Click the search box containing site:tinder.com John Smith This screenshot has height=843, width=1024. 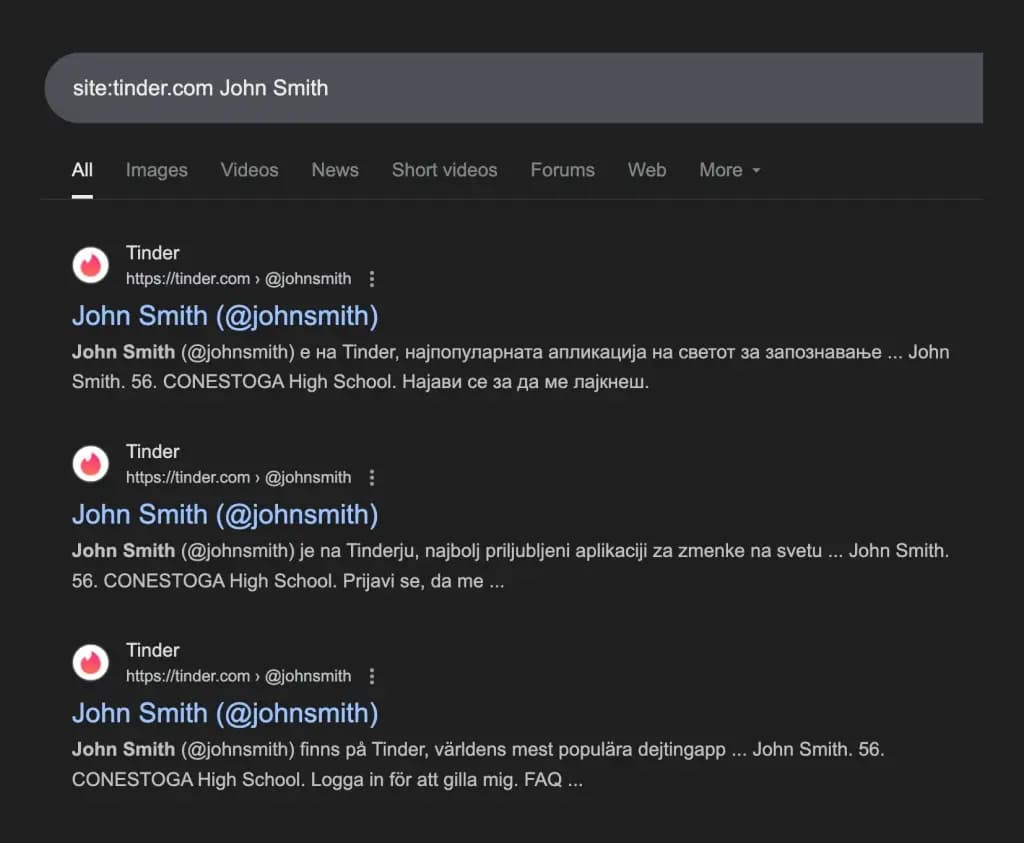point(513,88)
